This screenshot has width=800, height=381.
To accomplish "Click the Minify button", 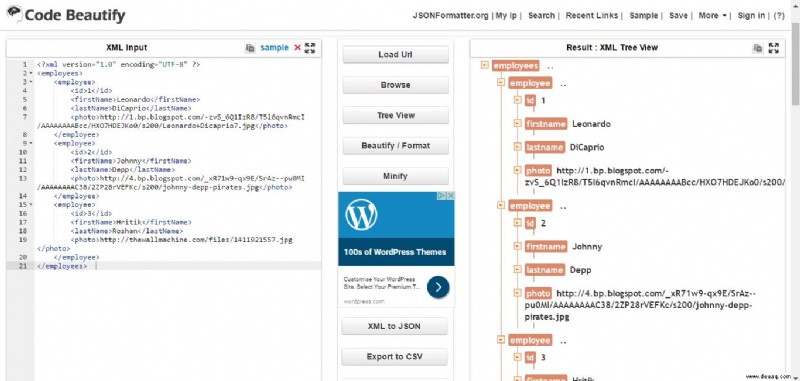I will [x=395, y=176].
